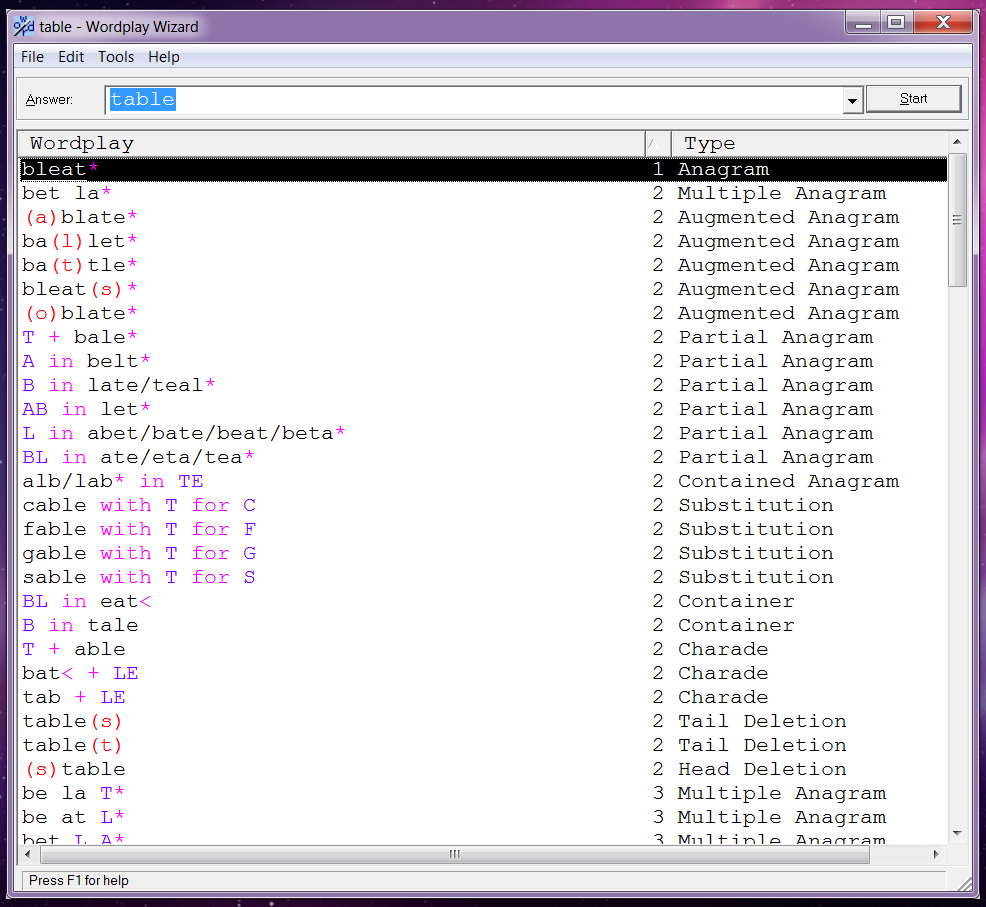
Task: Open the Help menu
Action: [x=164, y=57]
